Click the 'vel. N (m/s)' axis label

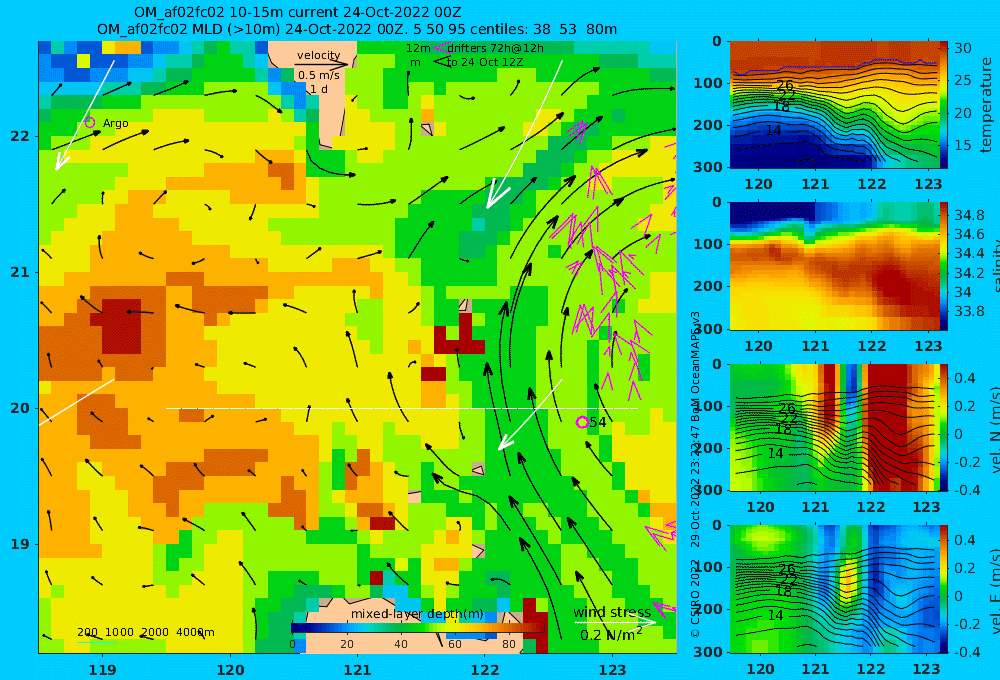click(x=994, y=429)
